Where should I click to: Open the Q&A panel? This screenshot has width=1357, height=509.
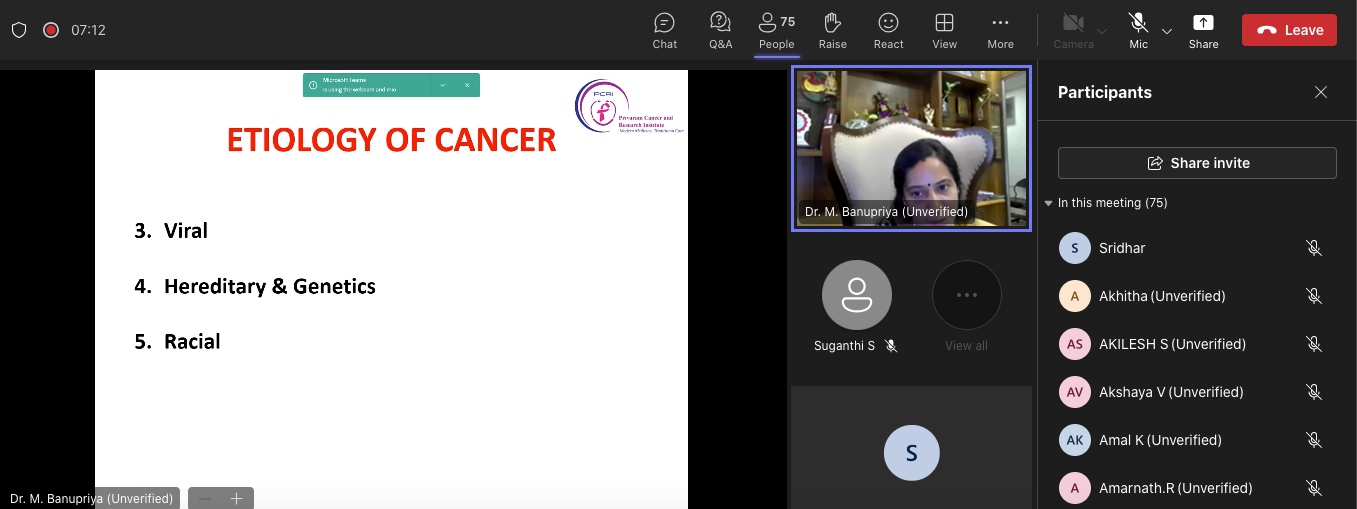tap(720, 30)
